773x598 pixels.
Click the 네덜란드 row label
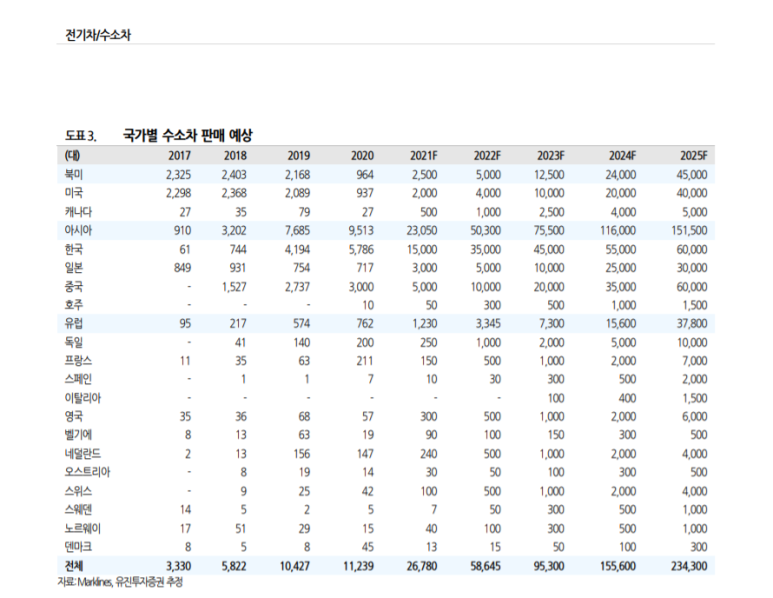click(82, 454)
